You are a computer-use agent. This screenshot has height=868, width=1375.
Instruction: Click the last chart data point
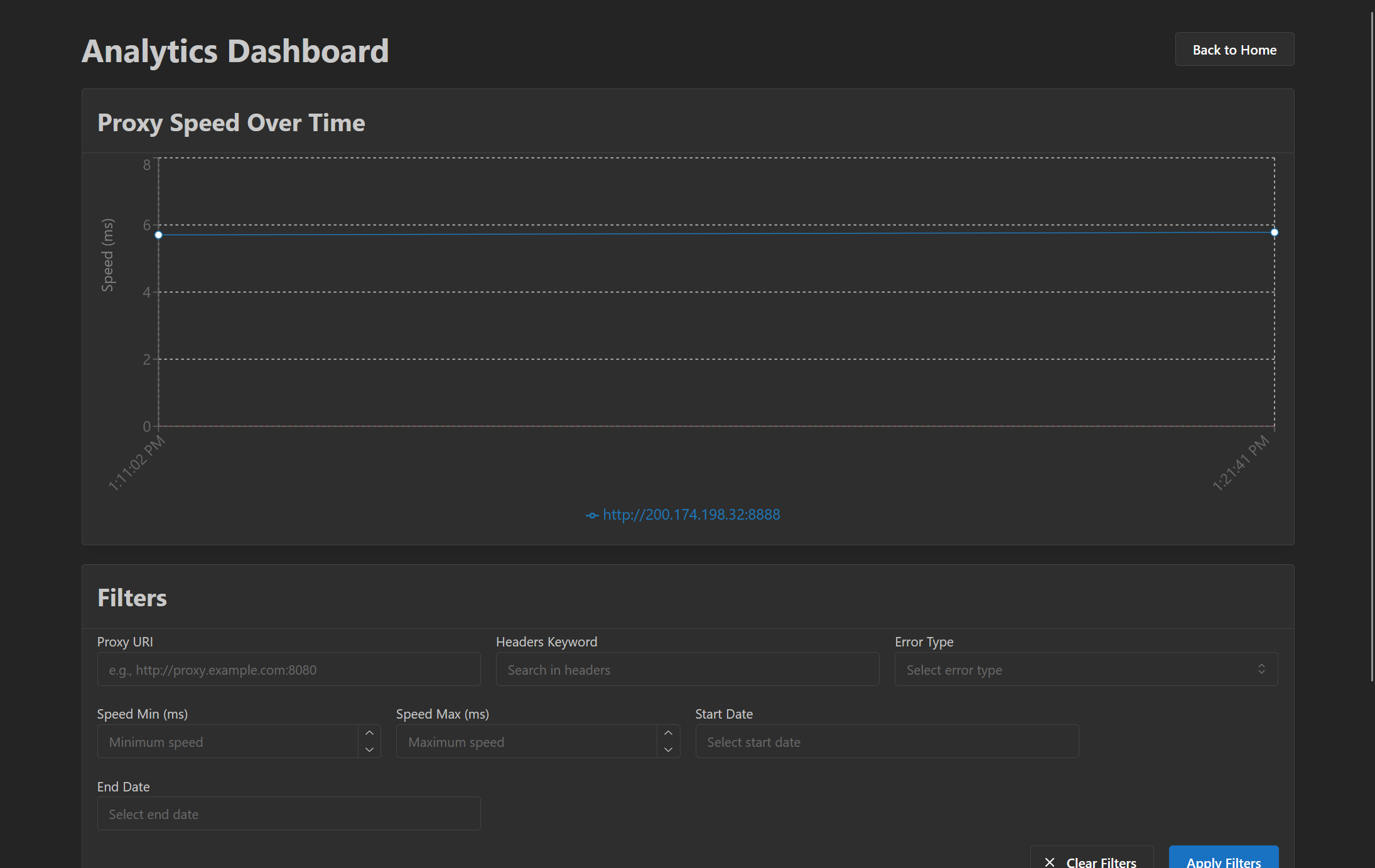(1274, 232)
